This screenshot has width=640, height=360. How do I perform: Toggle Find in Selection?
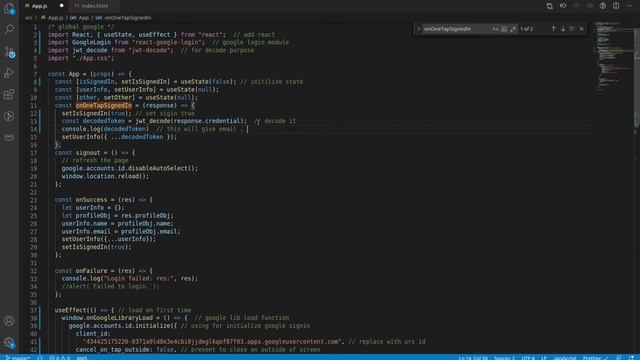click(572, 29)
